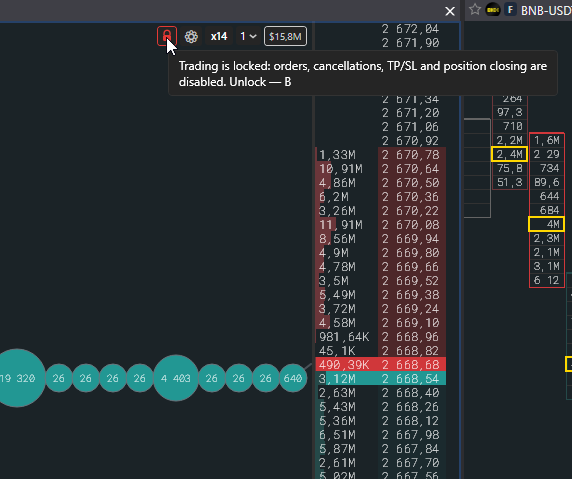Select bid price 2 668,12
Image resolution: width=572 pixels, height=479 pixels.
[x=411, y=421]
